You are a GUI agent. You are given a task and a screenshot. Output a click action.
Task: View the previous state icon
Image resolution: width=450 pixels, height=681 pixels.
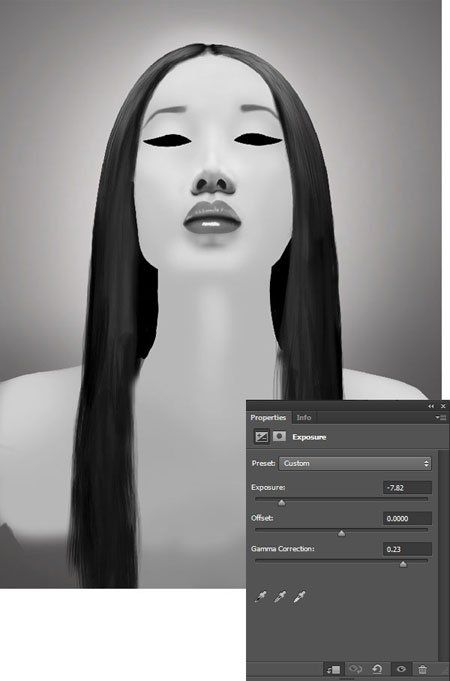pos(356,669)
